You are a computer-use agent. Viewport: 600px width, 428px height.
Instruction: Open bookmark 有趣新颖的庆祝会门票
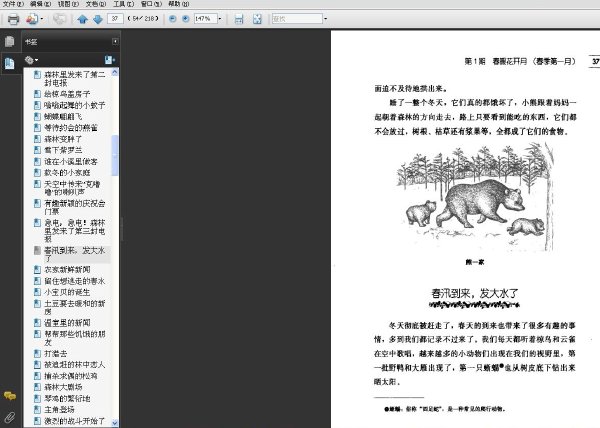(x=74, y=207)
